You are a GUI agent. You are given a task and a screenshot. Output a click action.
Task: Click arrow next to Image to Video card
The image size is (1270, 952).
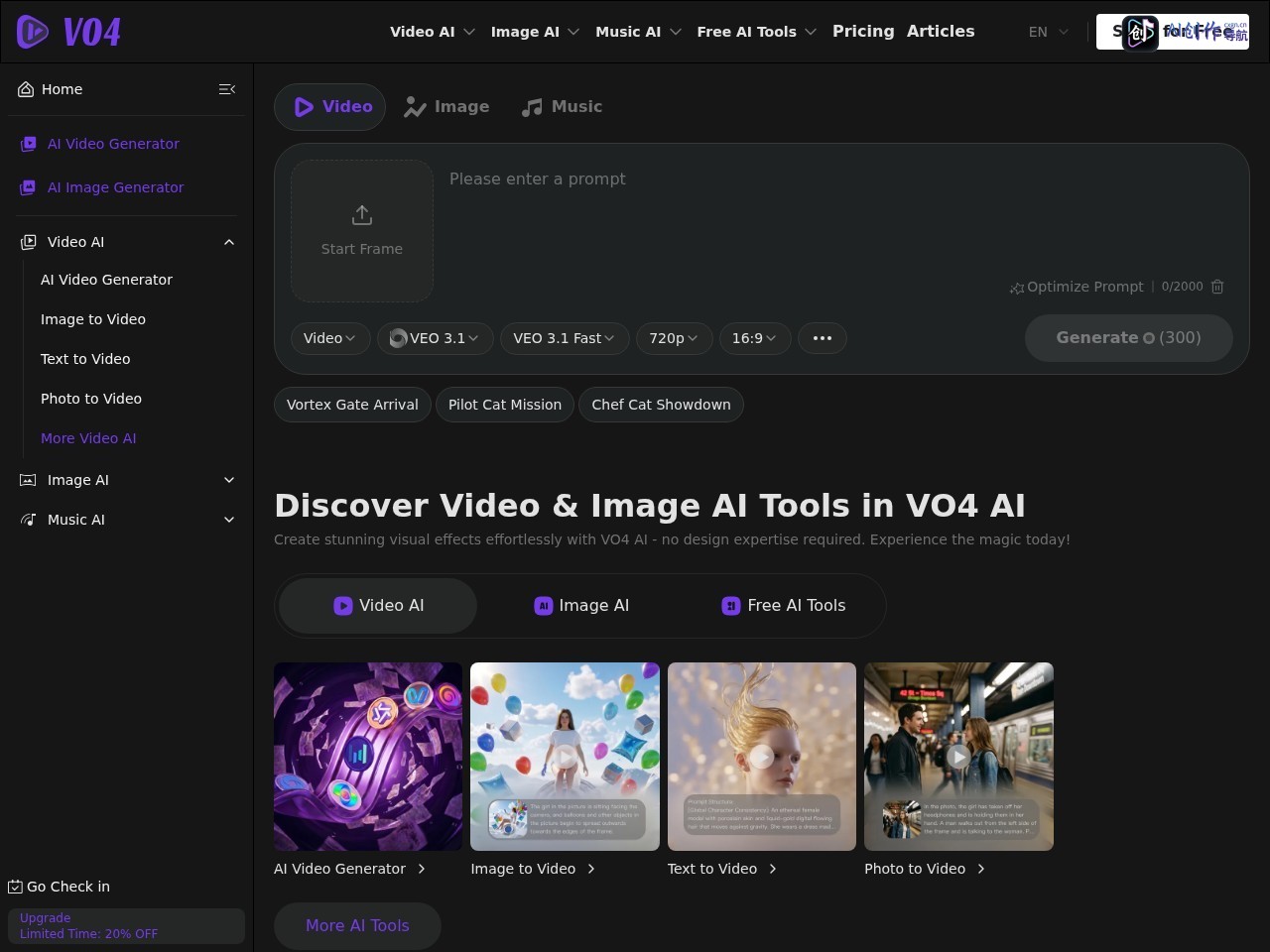click(591, 869)
